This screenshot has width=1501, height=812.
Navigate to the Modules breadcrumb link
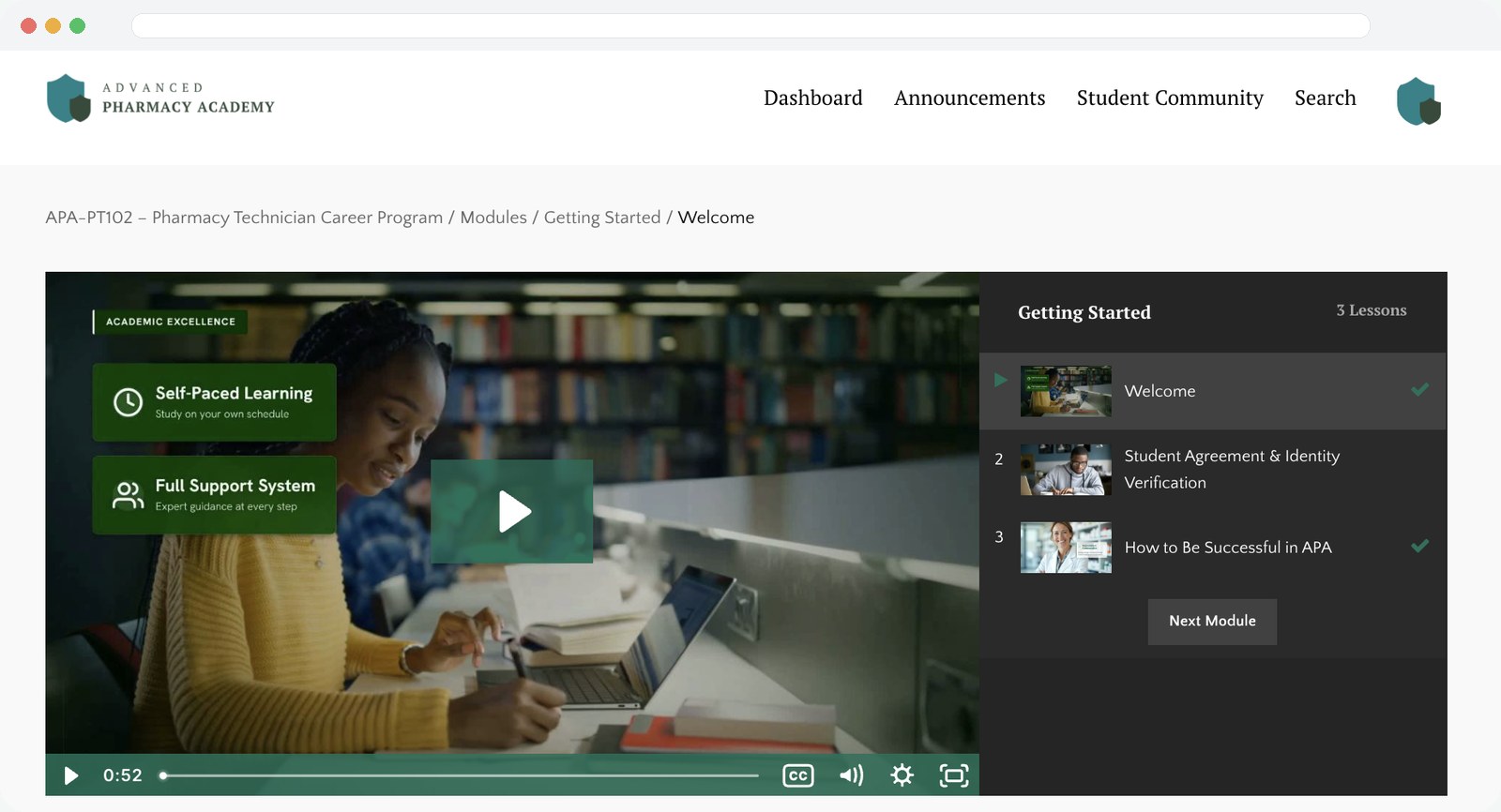coord(493,218)
